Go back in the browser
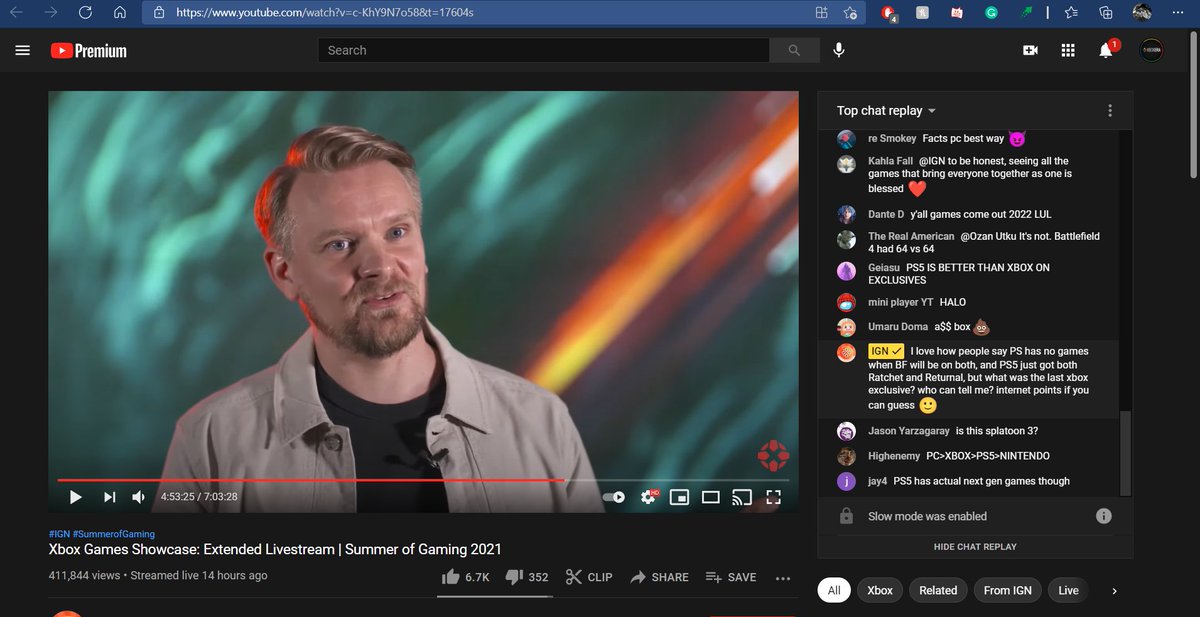The image size is (1200, 617). [x=17, y=13]
